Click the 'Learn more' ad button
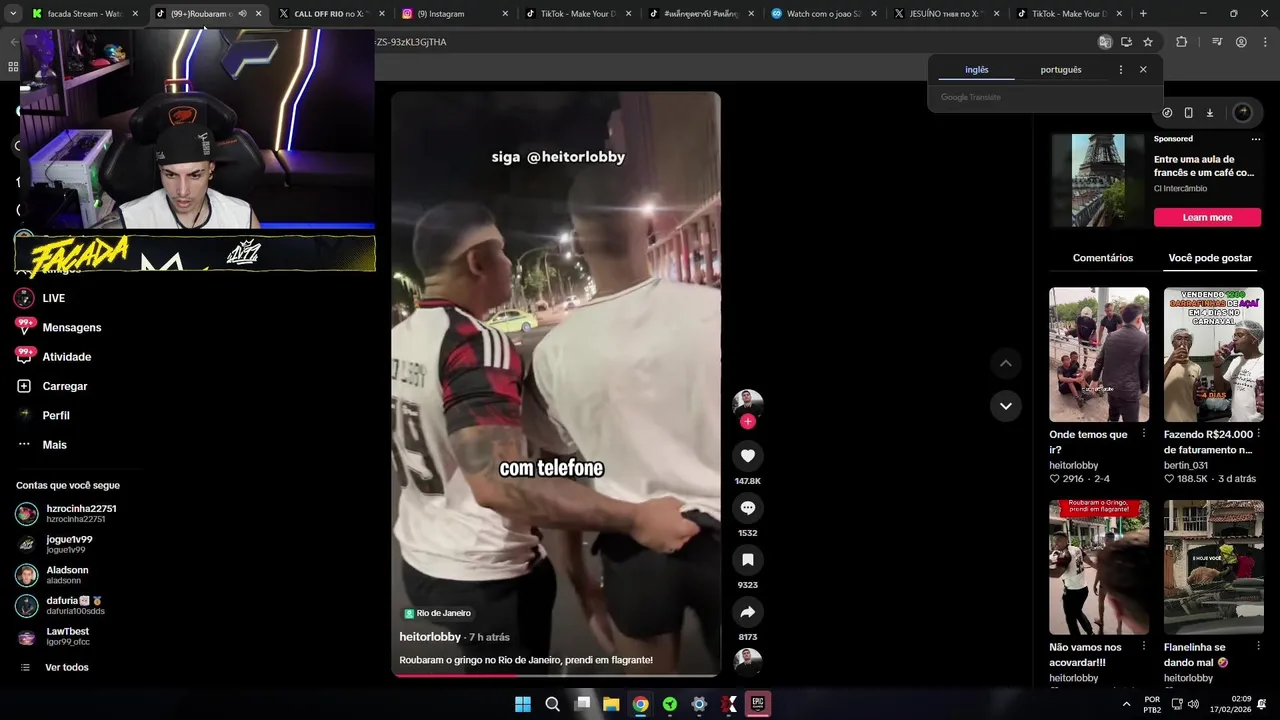1280x720 pixels. pos(1207,217)
